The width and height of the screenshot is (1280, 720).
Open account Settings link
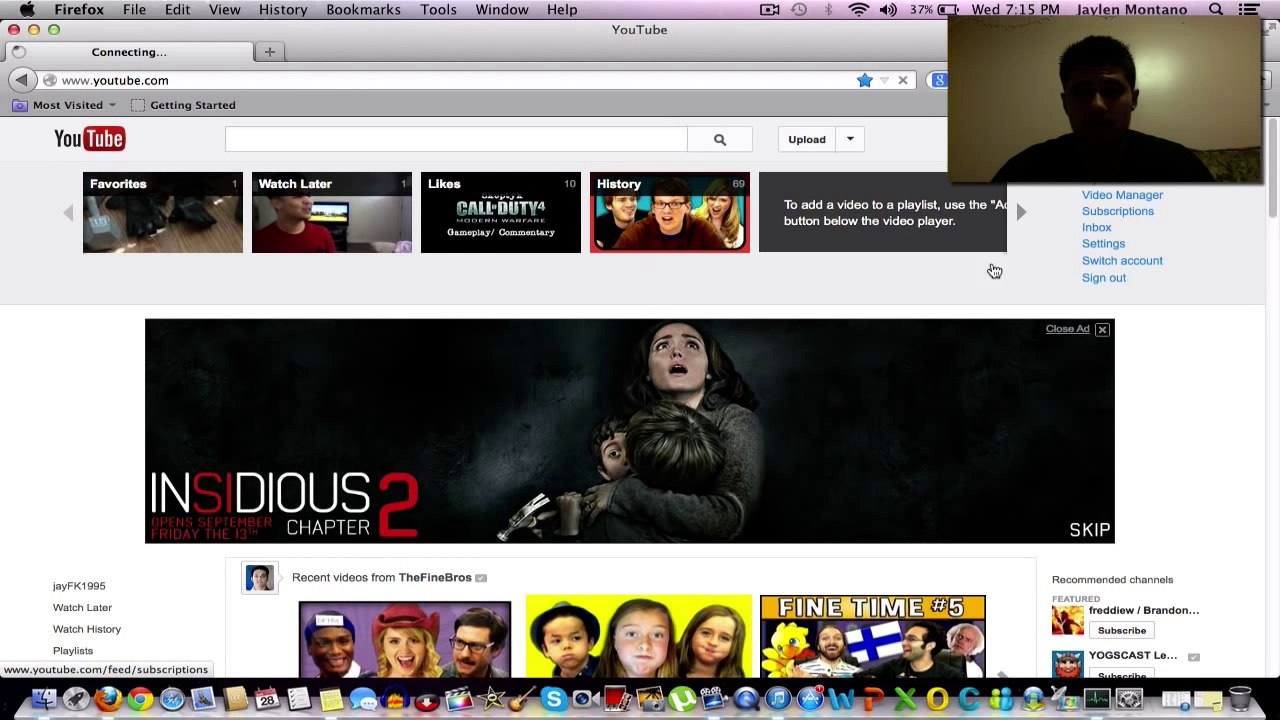pos(1104,243)
